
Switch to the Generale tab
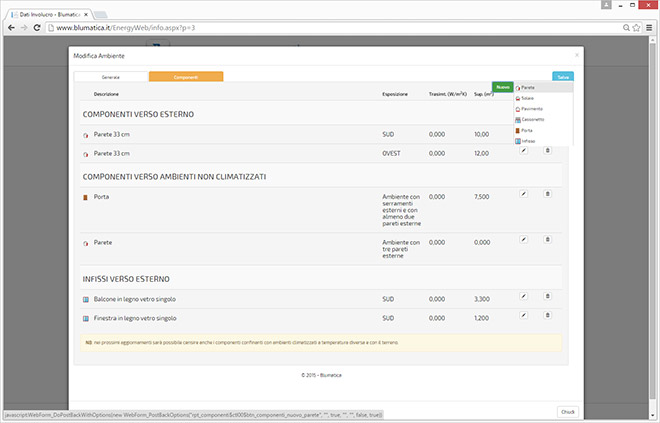111,77
